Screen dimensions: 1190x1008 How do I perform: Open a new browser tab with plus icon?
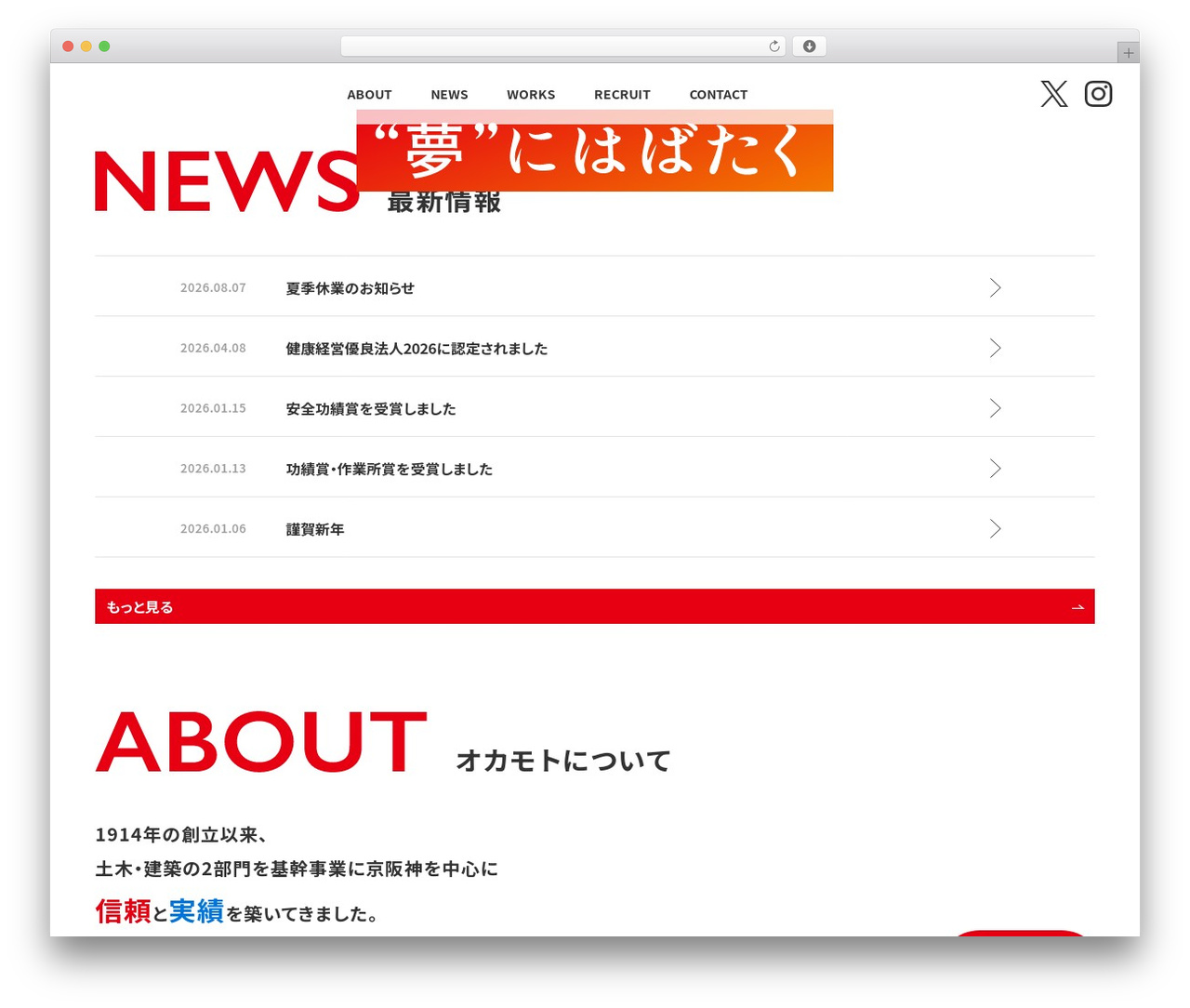[1128, 53]
